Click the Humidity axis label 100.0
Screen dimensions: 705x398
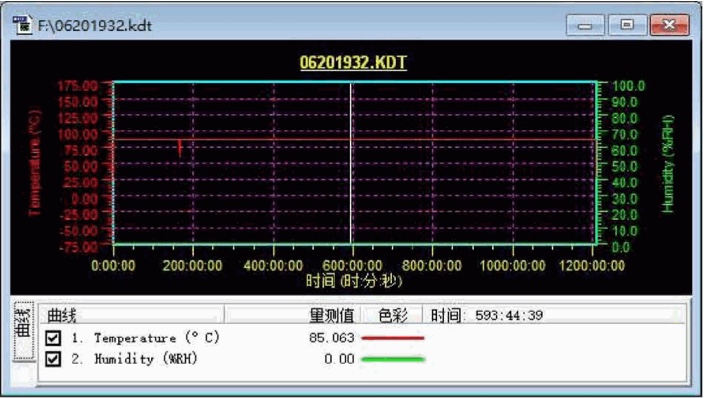click(628, 86)
